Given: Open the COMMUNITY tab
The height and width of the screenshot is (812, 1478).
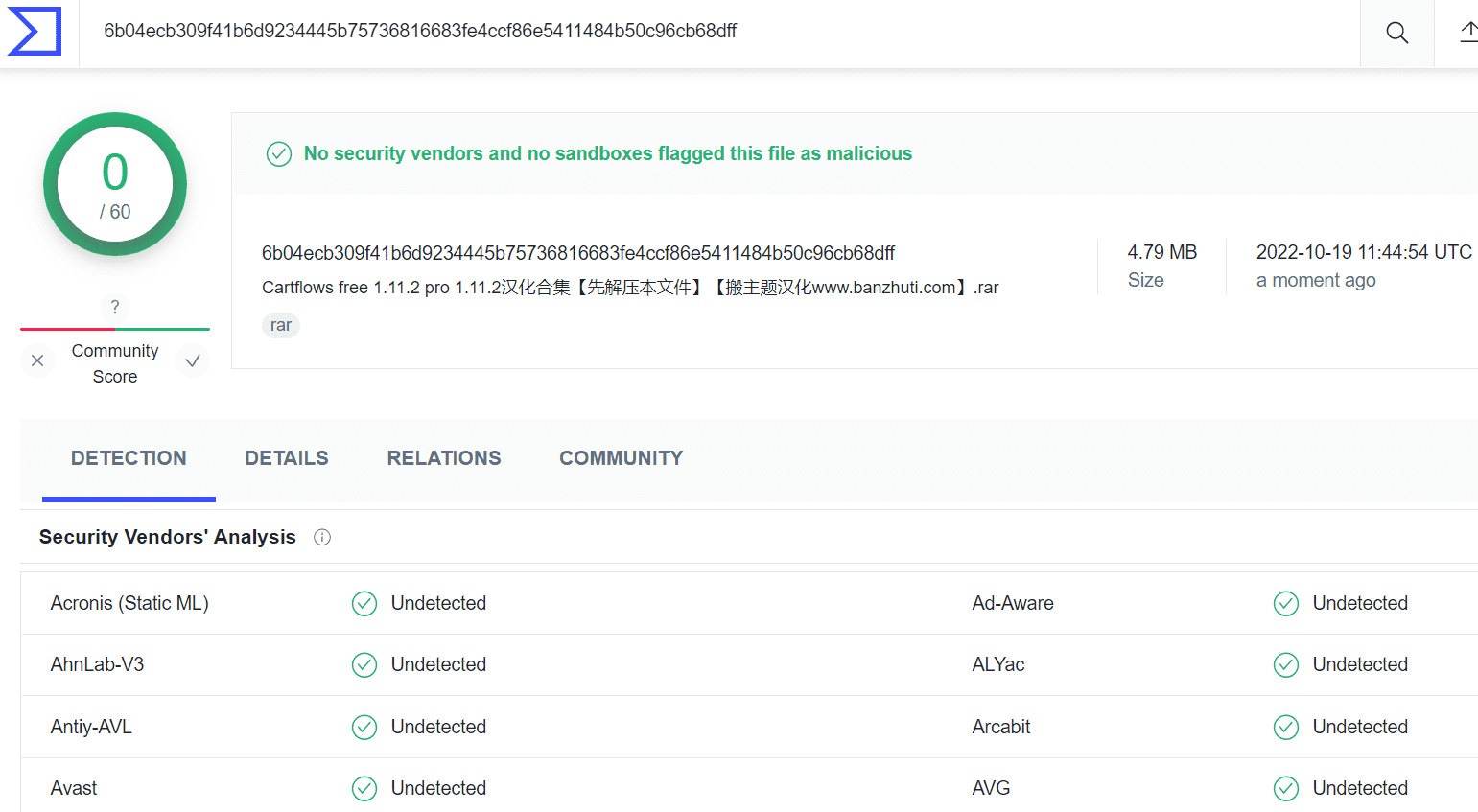Looking at the screenshot, I should 622,458.
